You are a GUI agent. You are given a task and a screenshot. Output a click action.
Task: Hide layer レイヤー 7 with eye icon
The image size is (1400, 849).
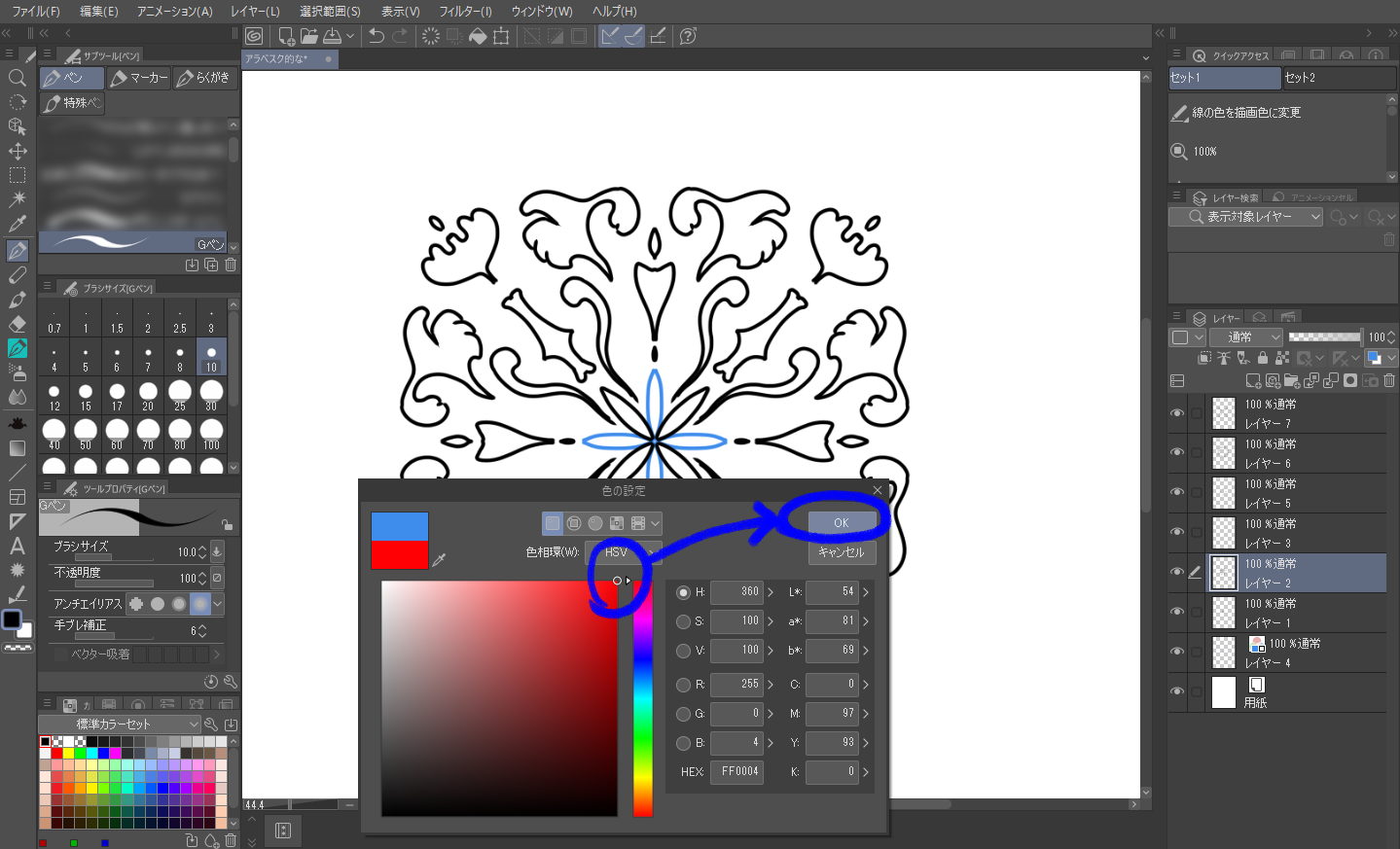[1177, 413]
